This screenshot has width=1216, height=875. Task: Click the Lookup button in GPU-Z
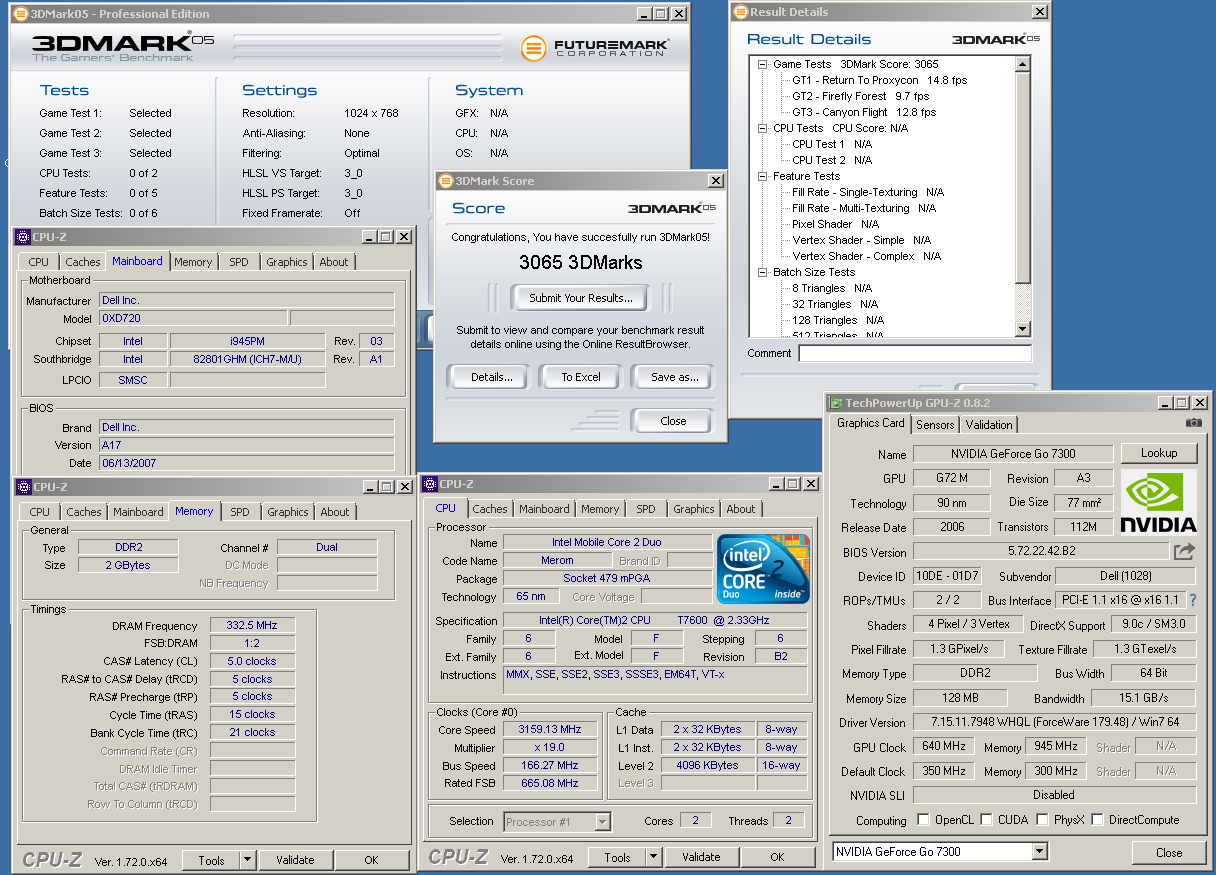tap(1159, 453)
